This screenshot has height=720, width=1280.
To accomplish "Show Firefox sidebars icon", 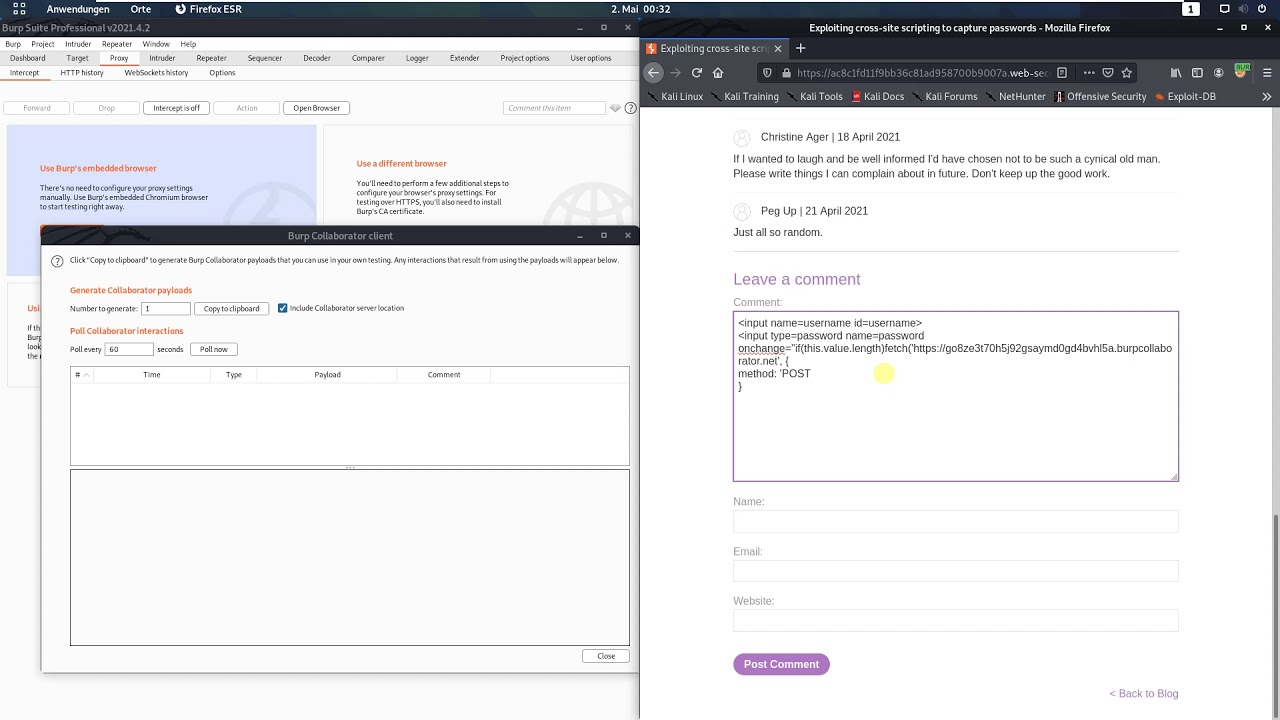I will 1197,73.
